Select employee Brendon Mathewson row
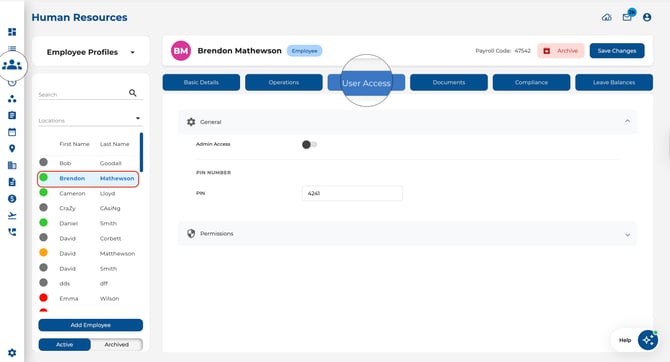 pos(88,179)
